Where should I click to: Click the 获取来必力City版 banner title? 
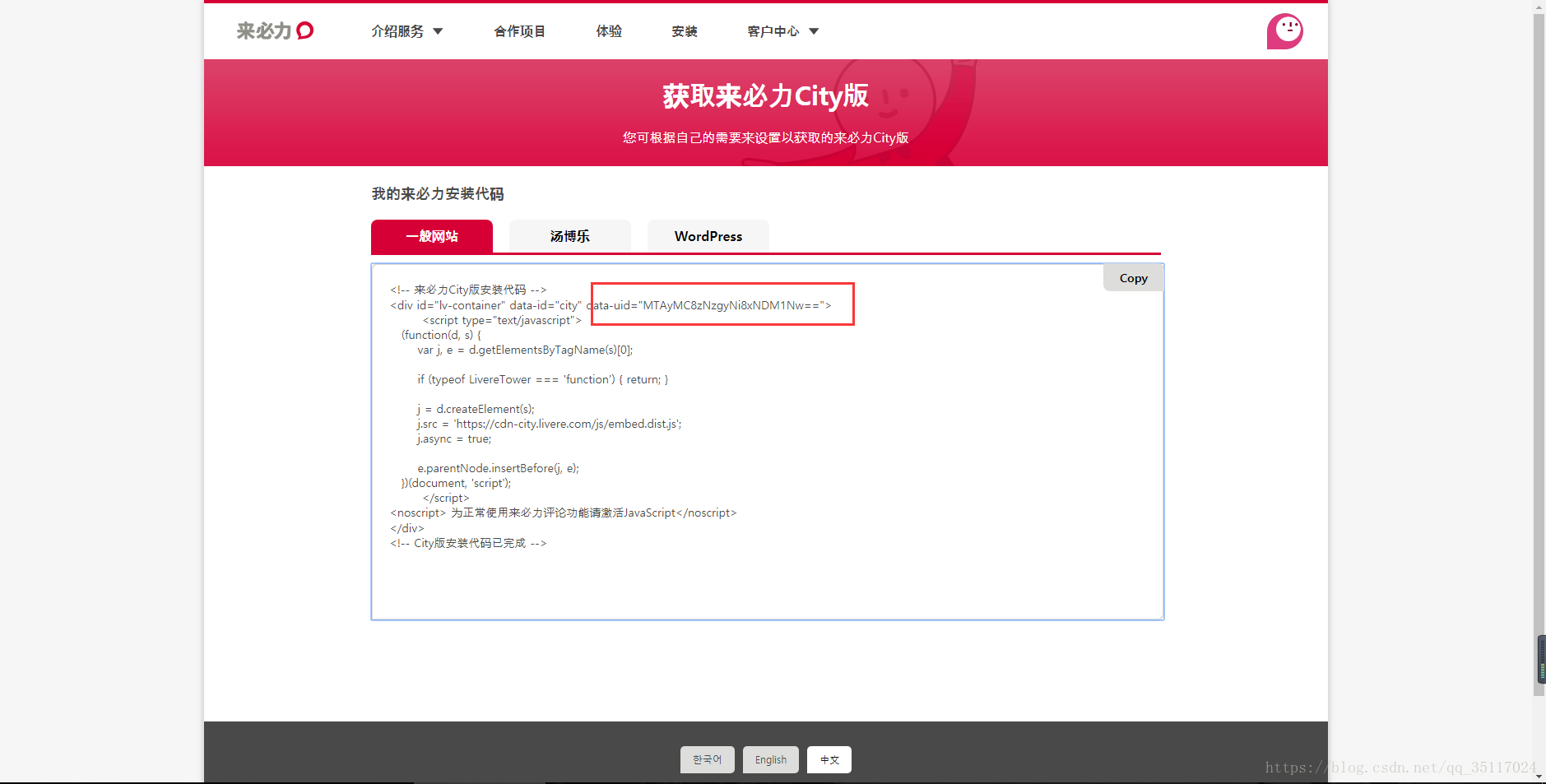click(765, 96)
